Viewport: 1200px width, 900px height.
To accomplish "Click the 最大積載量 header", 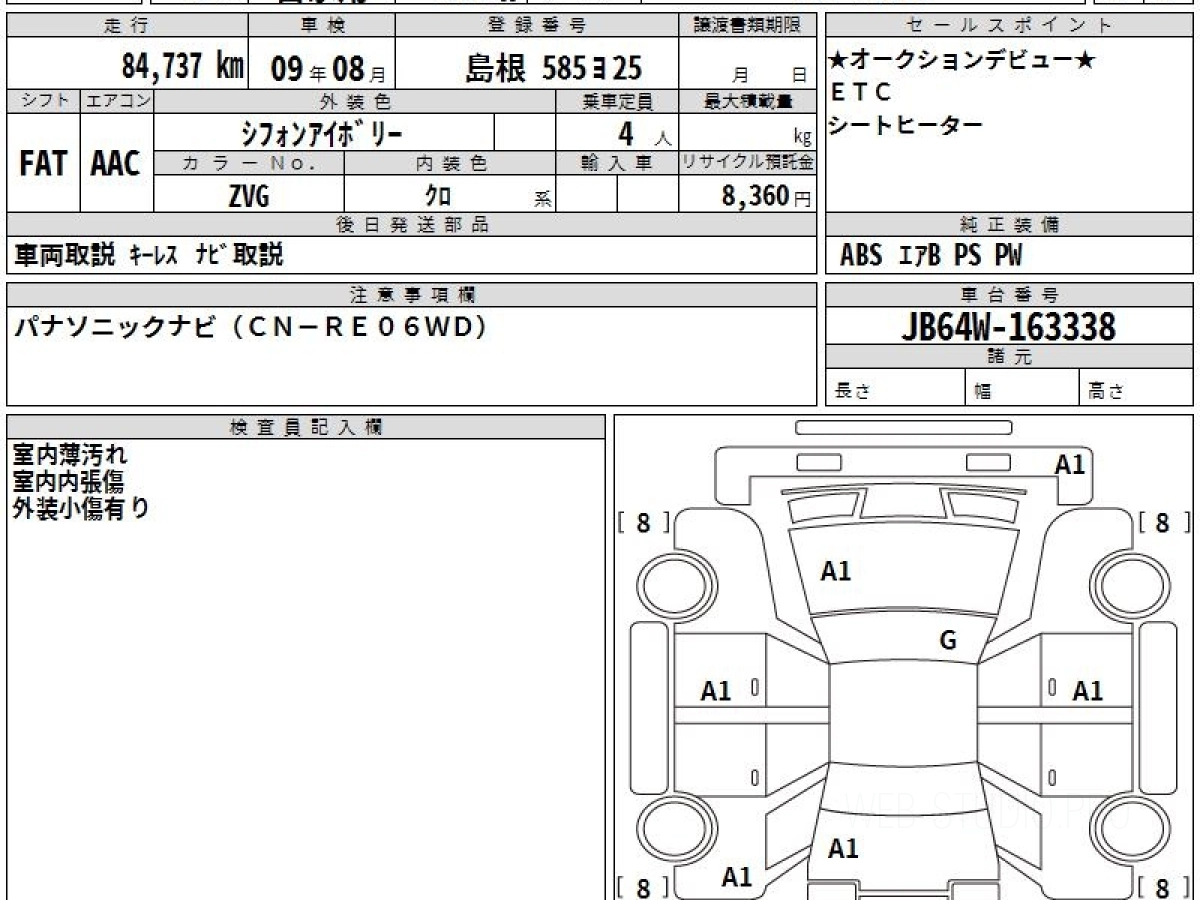I will point(747,101).
